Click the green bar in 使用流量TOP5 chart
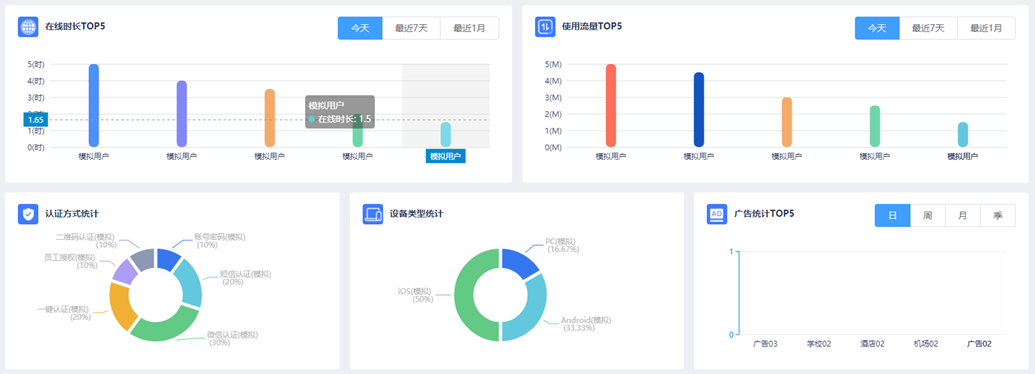Image resolution: width=1035 pixels, height=374 pixels. [875, 126]
